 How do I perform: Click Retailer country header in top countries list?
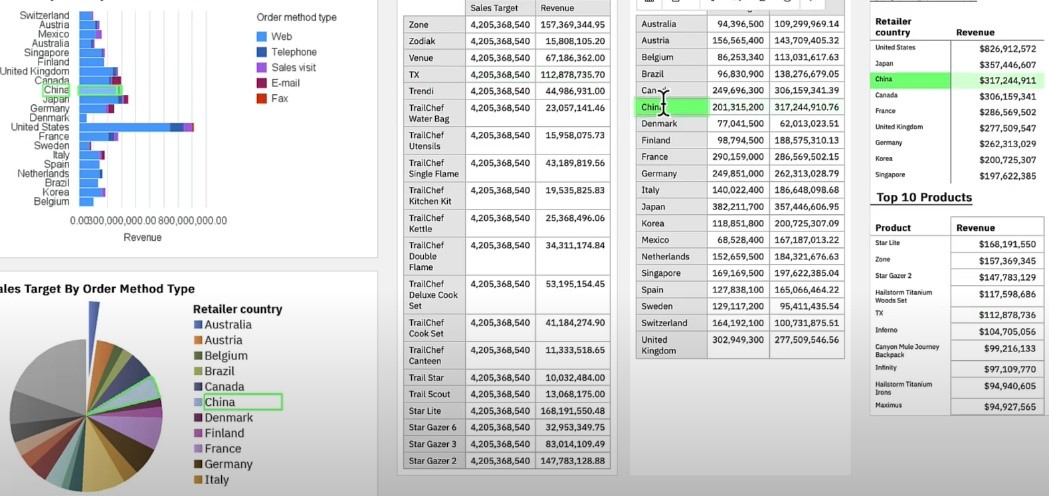[x=893, y=27]
